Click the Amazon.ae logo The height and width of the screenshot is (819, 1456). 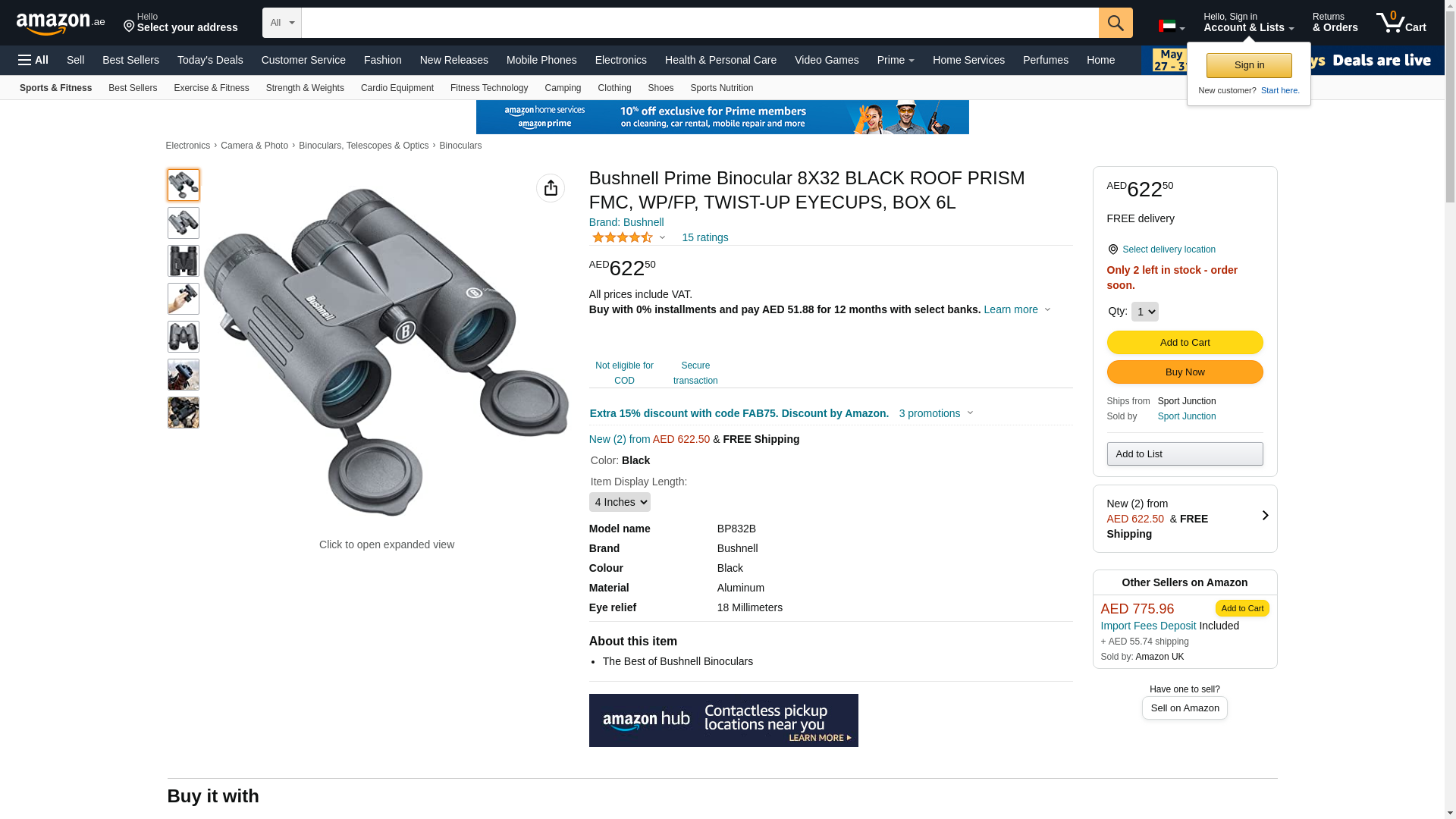61,24
